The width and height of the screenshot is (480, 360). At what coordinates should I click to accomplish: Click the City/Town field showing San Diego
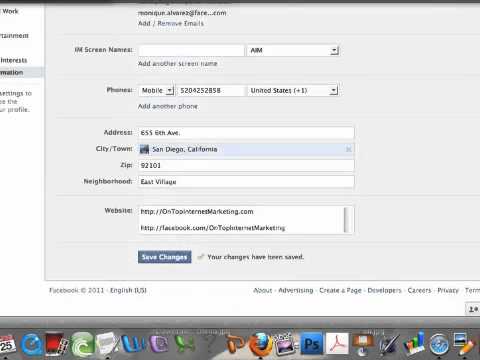coord(246,149)
